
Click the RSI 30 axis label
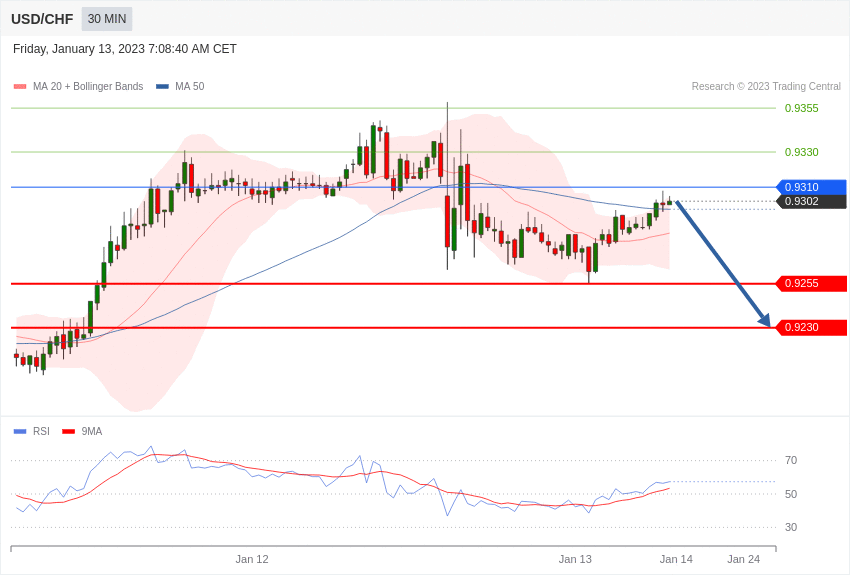coord(791,527)
